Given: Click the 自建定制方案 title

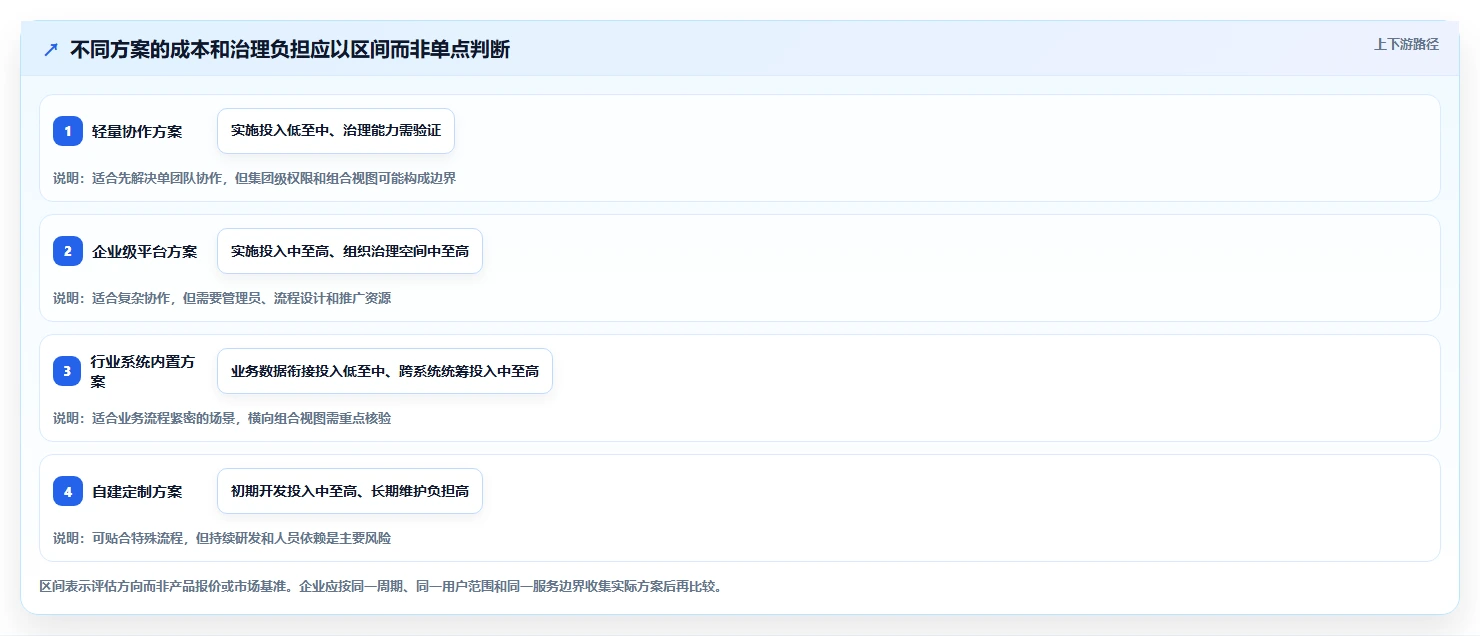Looking at the screenshot, I should [x=137, y=491].
